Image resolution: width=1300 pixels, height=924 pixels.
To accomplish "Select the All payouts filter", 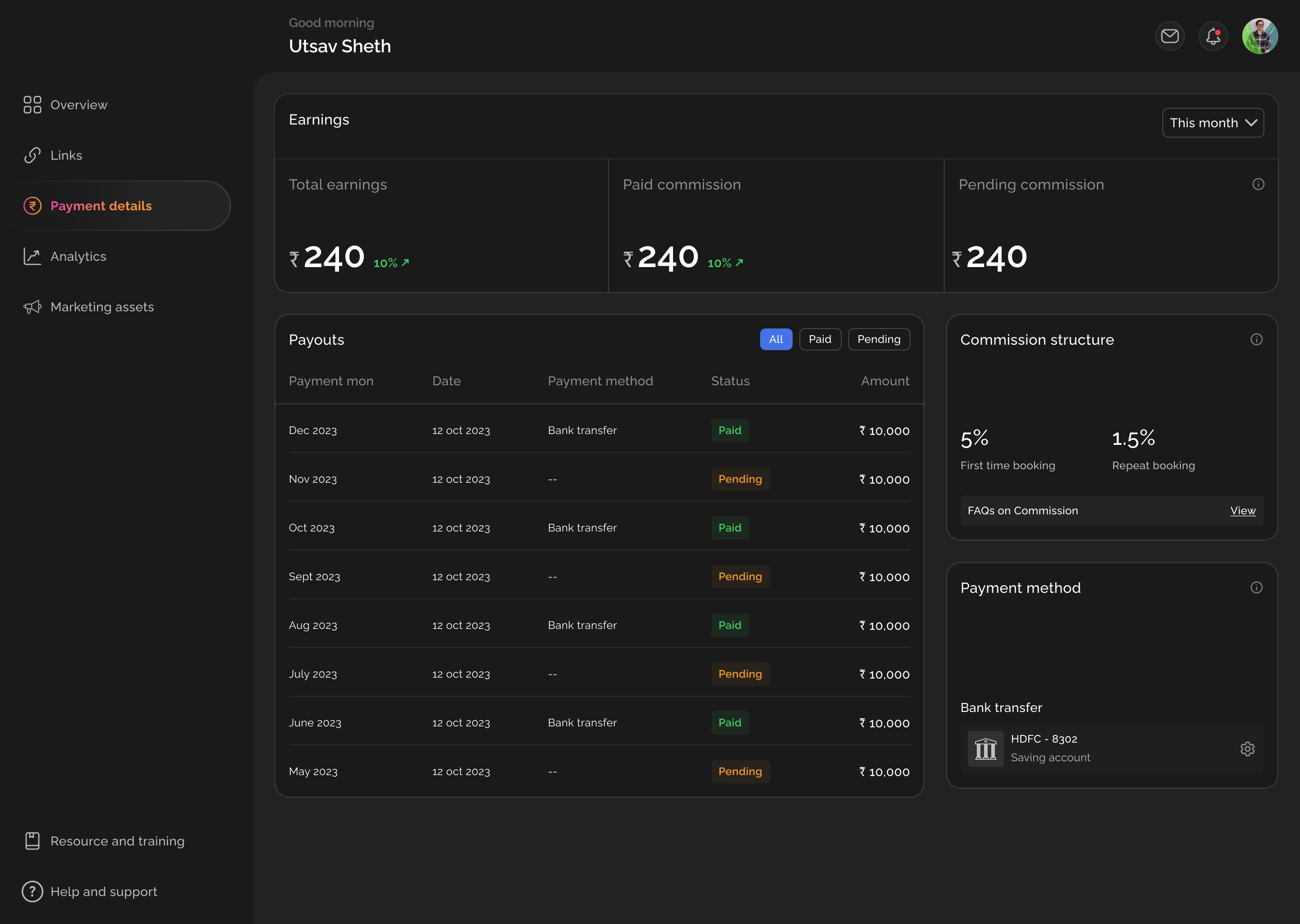I will pos(776,340).
